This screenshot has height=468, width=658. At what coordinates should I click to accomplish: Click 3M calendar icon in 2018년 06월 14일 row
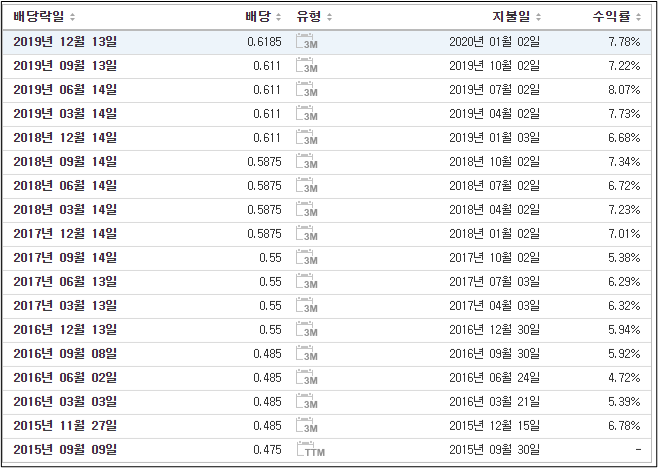click(x=306, y=186)
